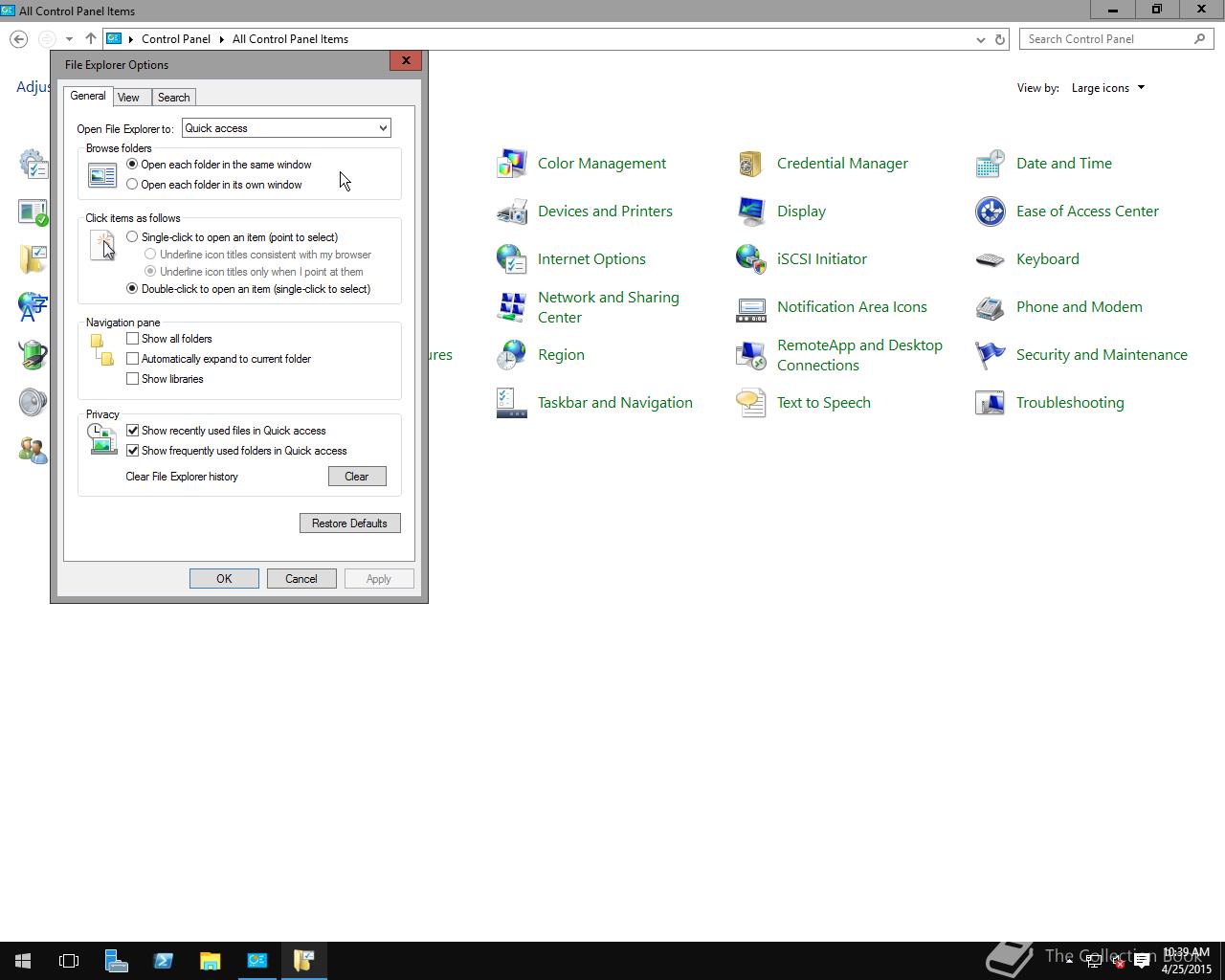Screen dimensions: 1225x980
Task: Click the Back navigation arrow
Action: point(19,39)
